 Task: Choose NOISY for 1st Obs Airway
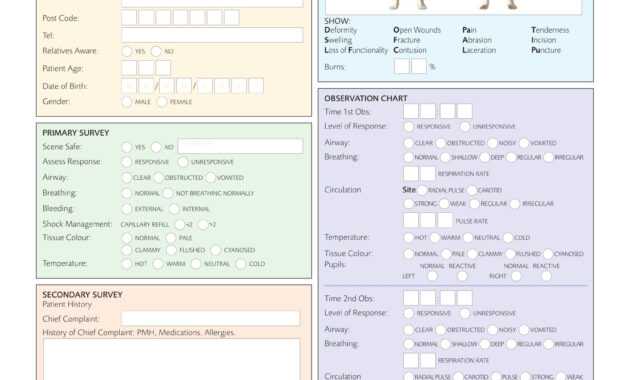[x=493, y=143]
